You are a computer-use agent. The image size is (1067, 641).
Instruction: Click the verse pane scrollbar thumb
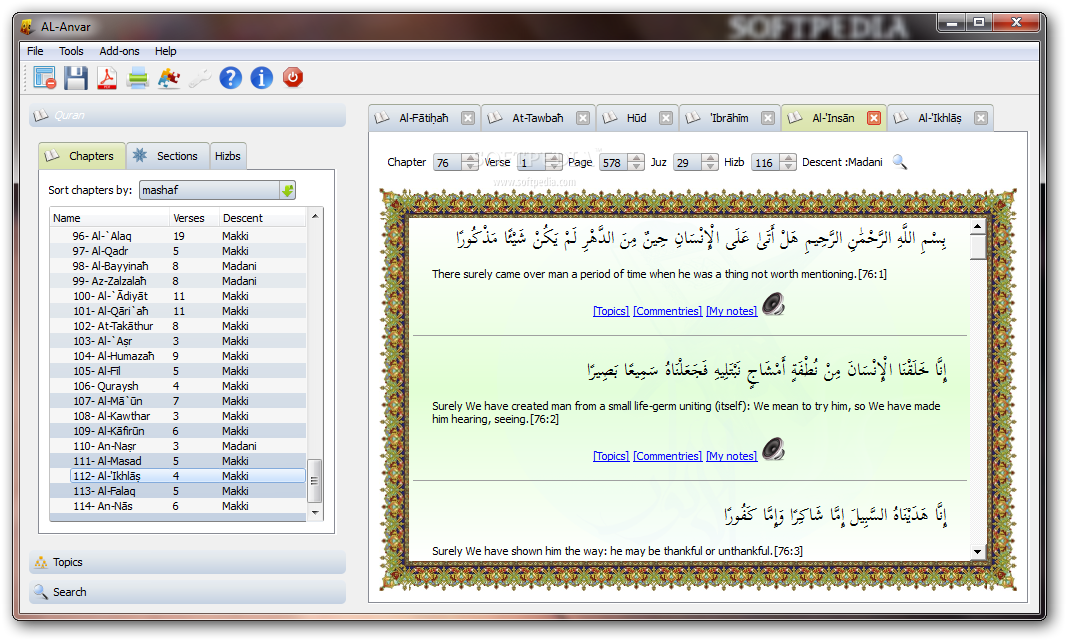click(x=977, y=247)
